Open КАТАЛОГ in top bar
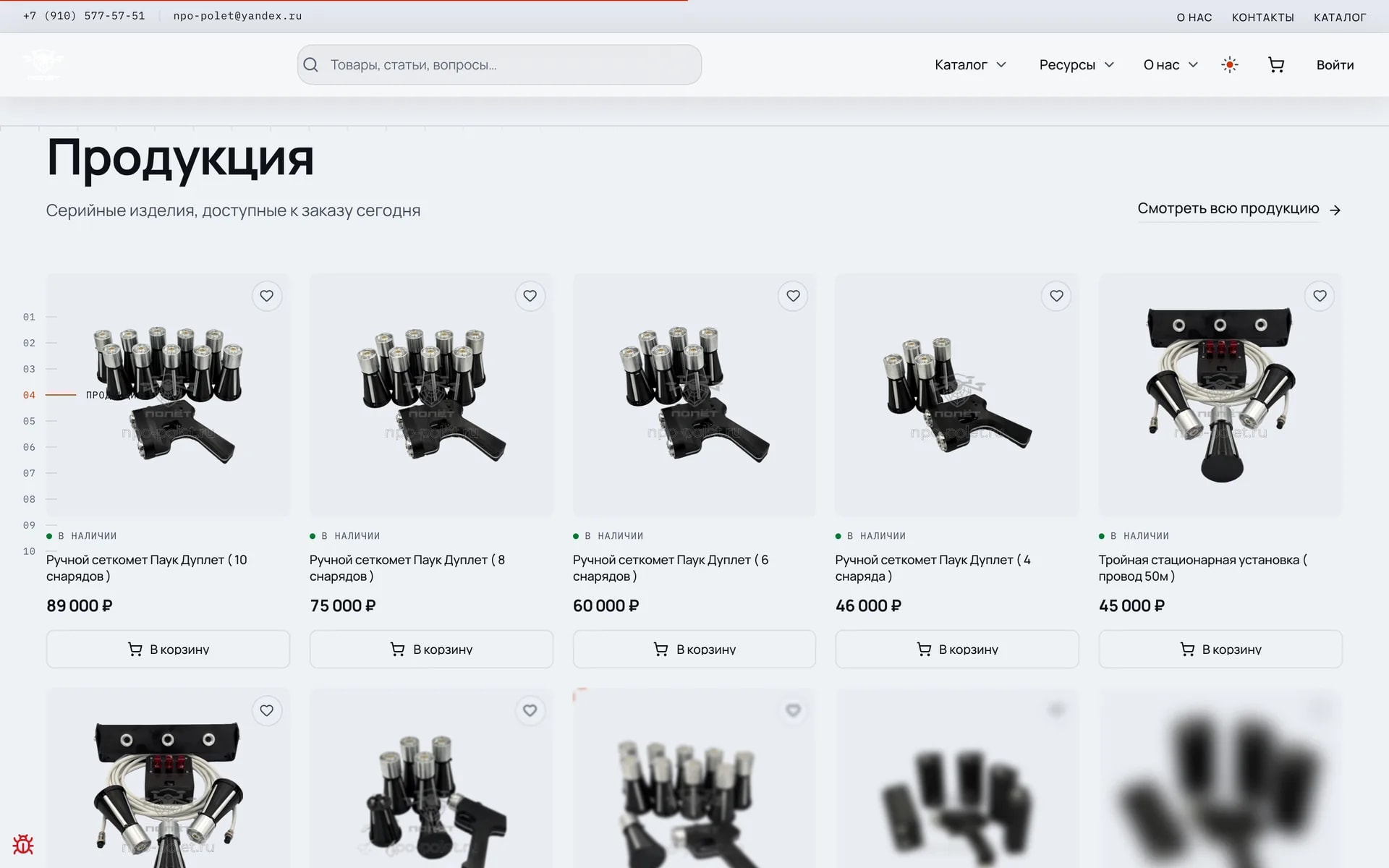 coord(1340,17)
